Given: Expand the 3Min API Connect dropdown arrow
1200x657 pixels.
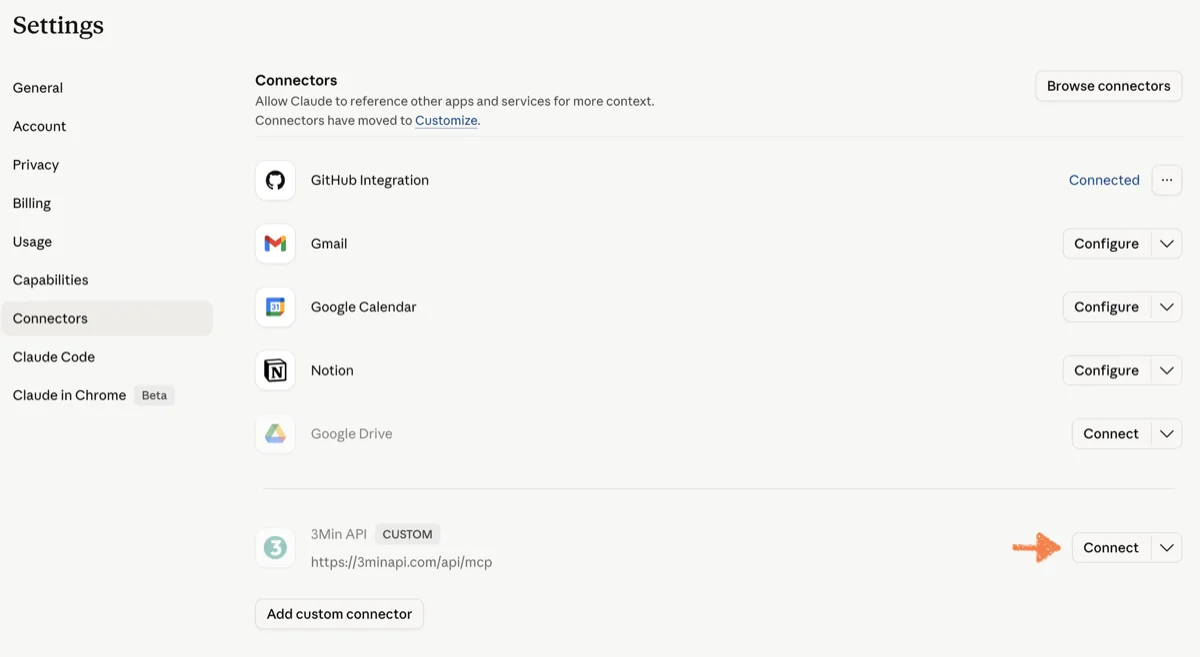Looking at the screenshot, I should [x=1166, y=548].
